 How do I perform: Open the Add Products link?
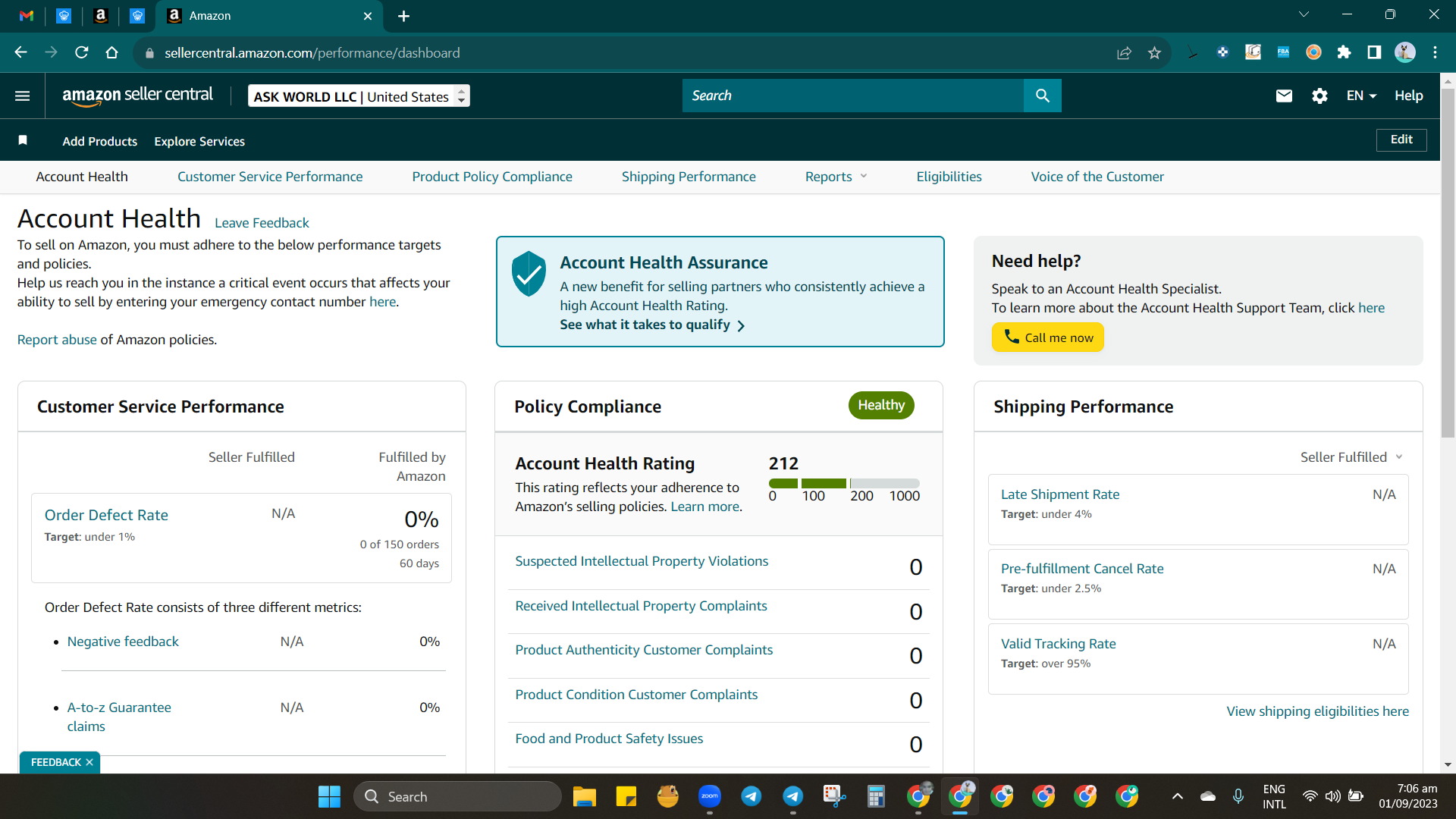100,141
